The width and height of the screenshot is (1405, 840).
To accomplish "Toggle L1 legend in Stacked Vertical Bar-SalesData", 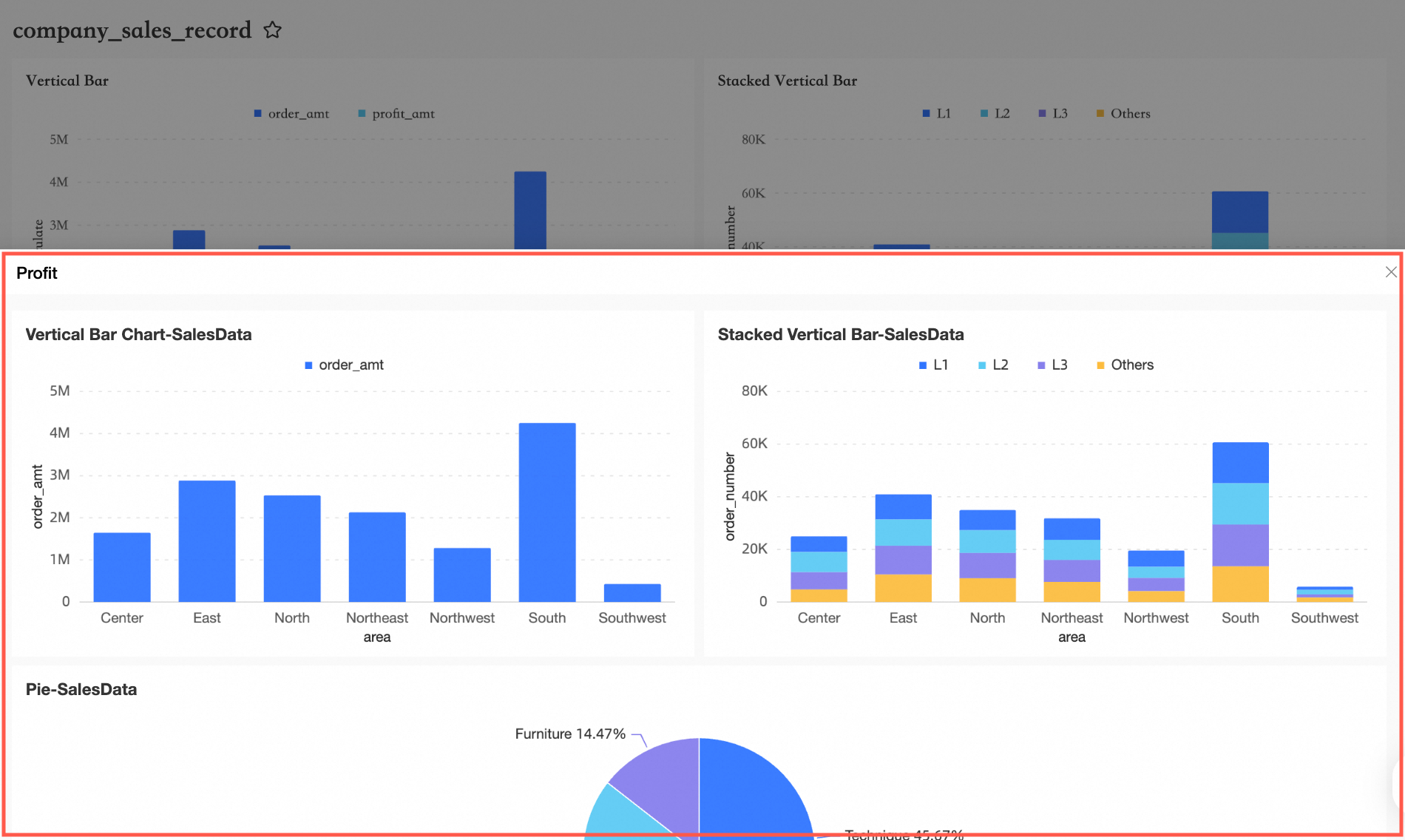I will (933, 365).
